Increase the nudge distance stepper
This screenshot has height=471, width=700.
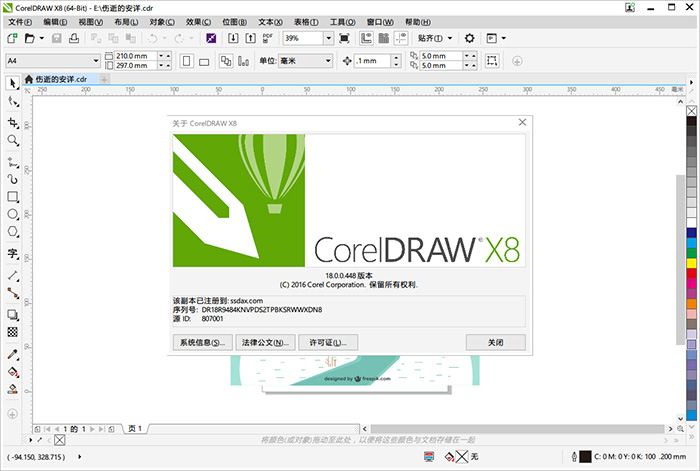[396, 58]
